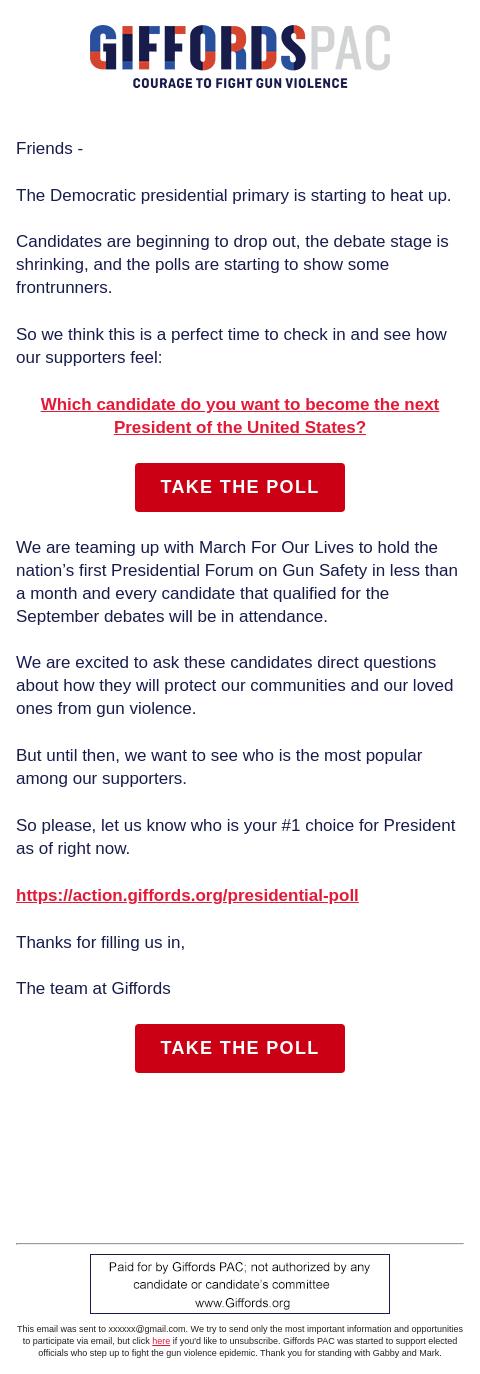Click the 'Friends -' greeting line
This screenshot has height=1374, width=480.
[x=50, y=148]
